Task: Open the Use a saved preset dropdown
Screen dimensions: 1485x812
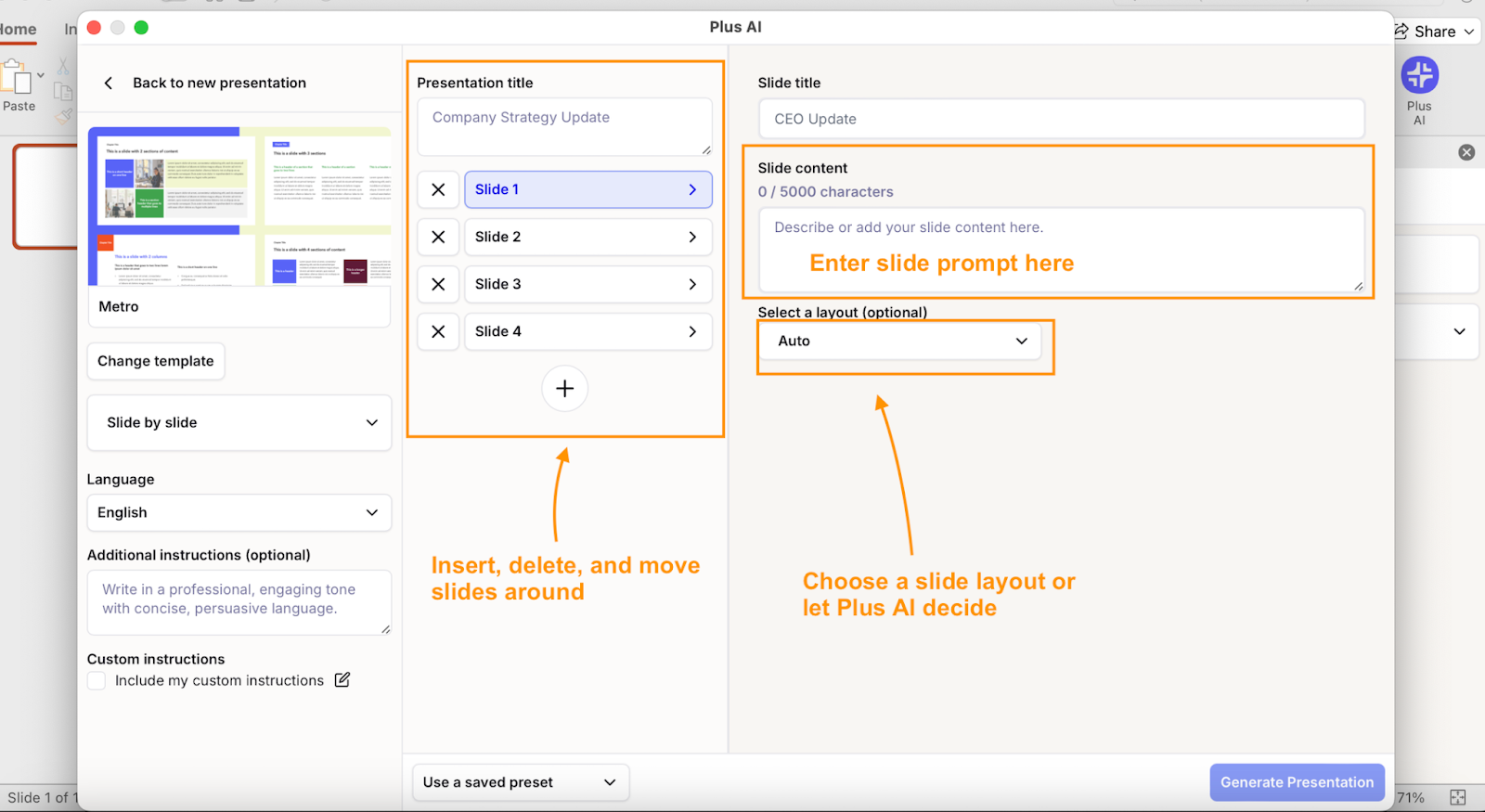Action: (x=520, y=782)
